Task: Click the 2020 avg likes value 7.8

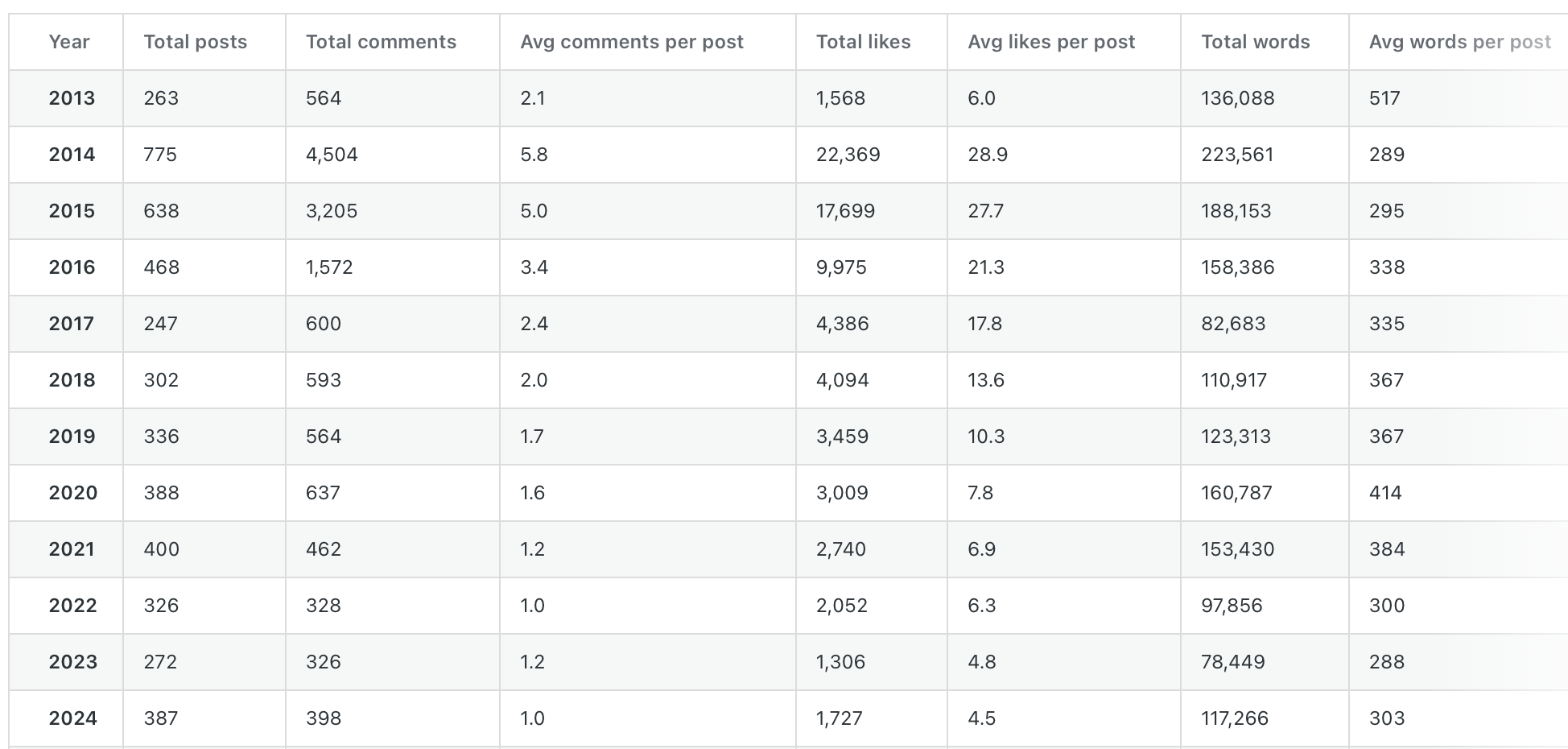Action: [x=980, y=493]
